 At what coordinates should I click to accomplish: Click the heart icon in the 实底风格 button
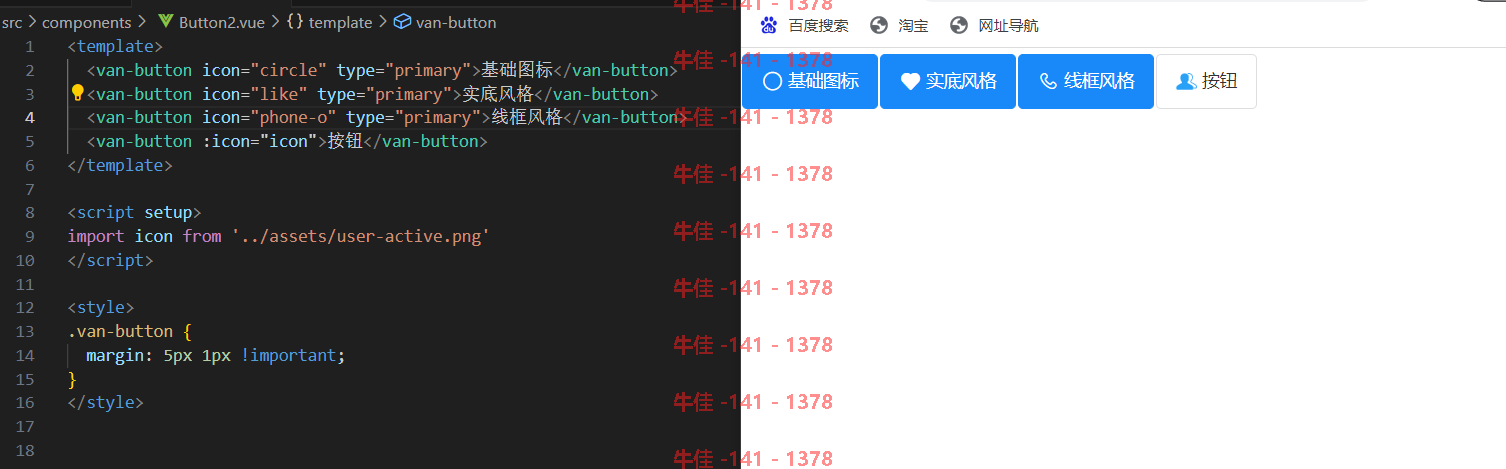click(x=910, y=82)
